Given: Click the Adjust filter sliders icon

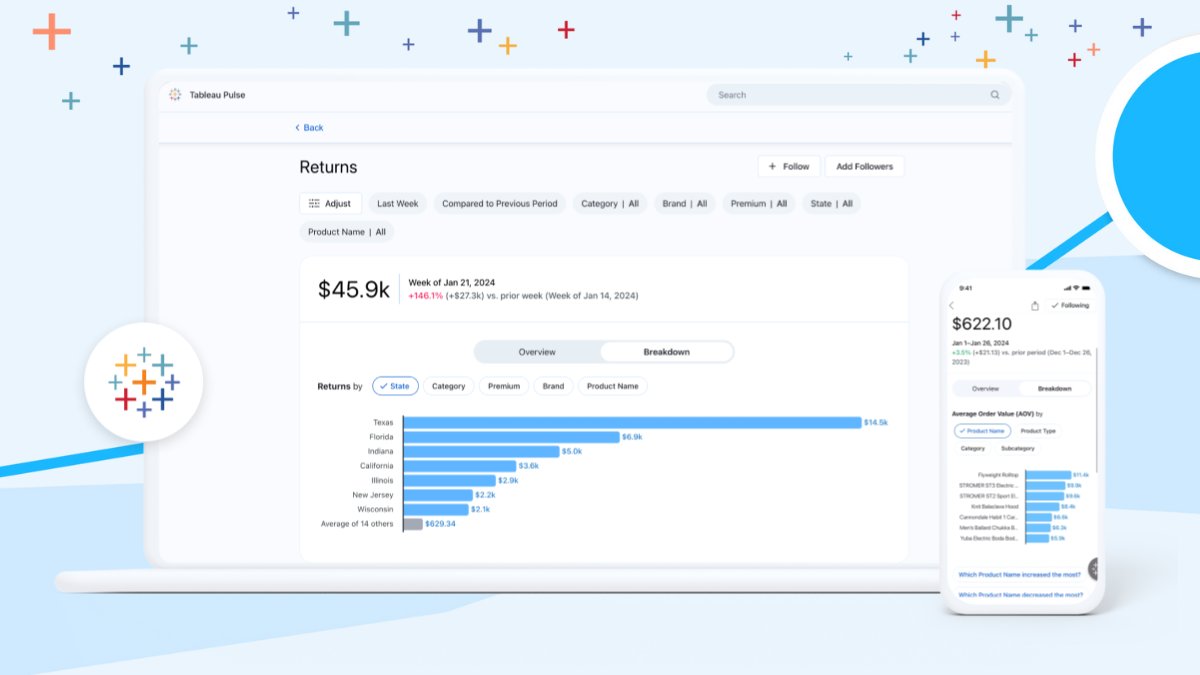Looking at the screenshot, I should [314, 203].
